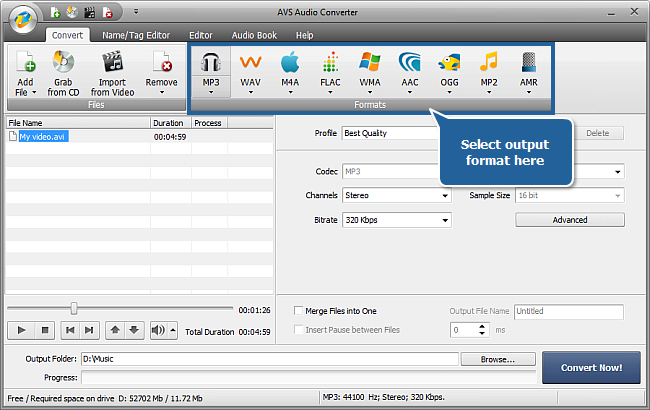Skip to the previous track
This screenshot has width=650, height=410.
tap(70, 330)
